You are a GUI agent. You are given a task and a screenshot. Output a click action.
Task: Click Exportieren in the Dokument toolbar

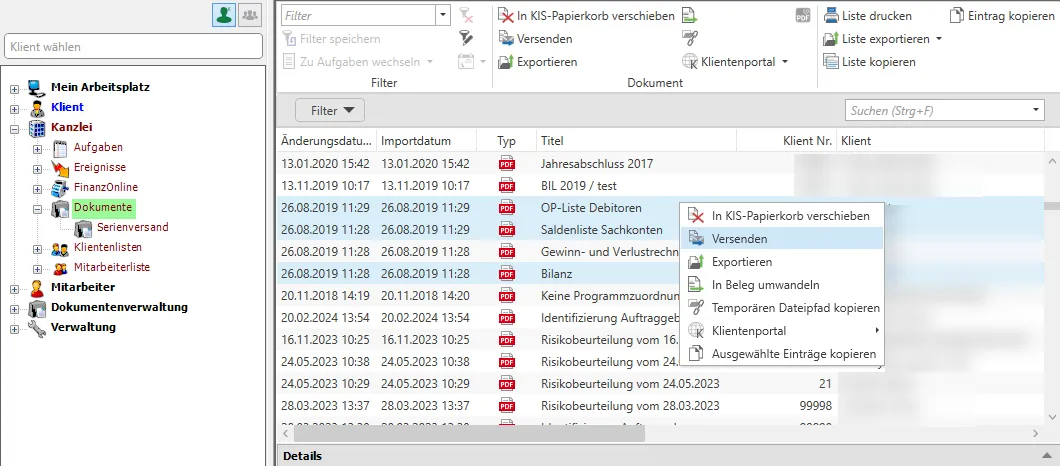click(x=537, y=62)
